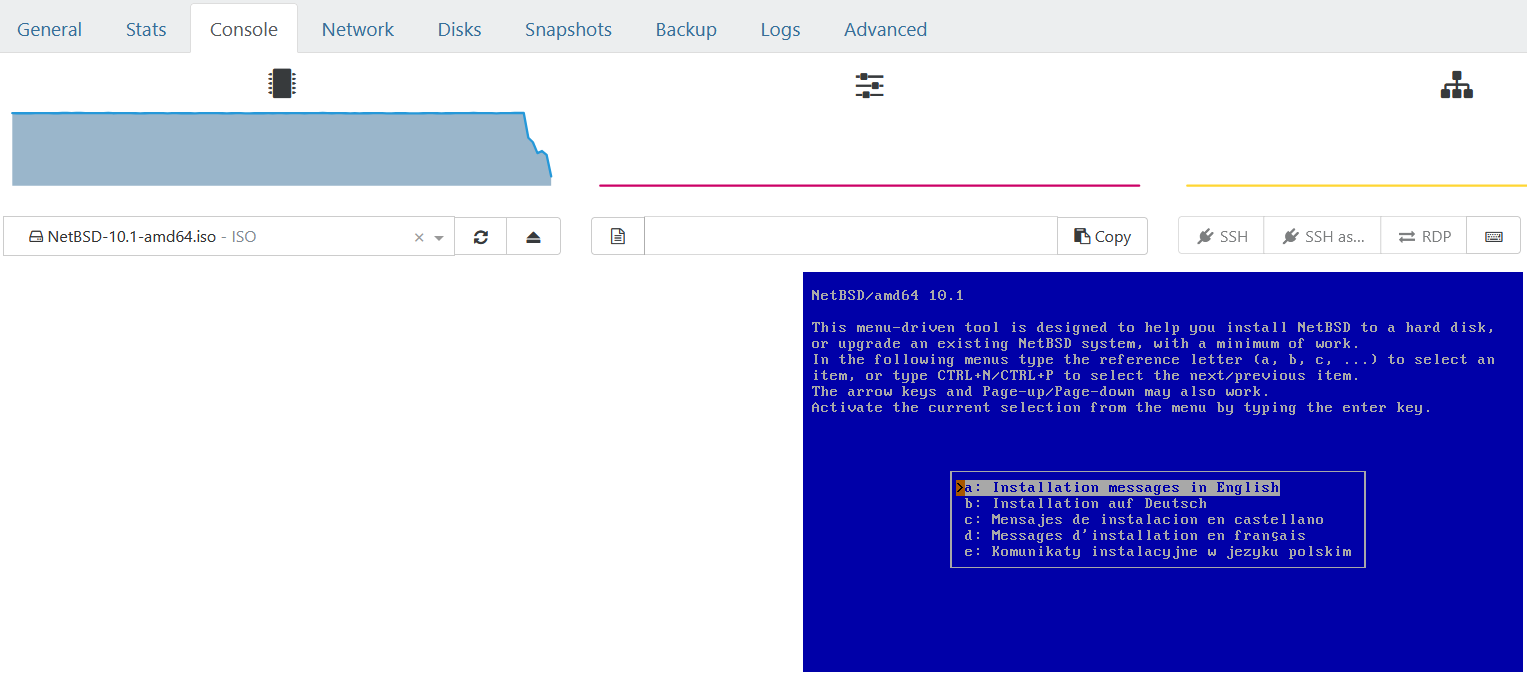
Task: Click the CPU chip icon
Action: (x=283, y=84)
